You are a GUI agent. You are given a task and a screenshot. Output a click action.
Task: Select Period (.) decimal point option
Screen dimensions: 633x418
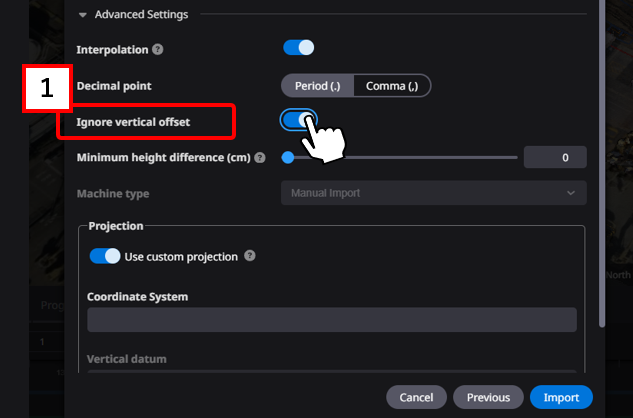[x=318, y=86]
